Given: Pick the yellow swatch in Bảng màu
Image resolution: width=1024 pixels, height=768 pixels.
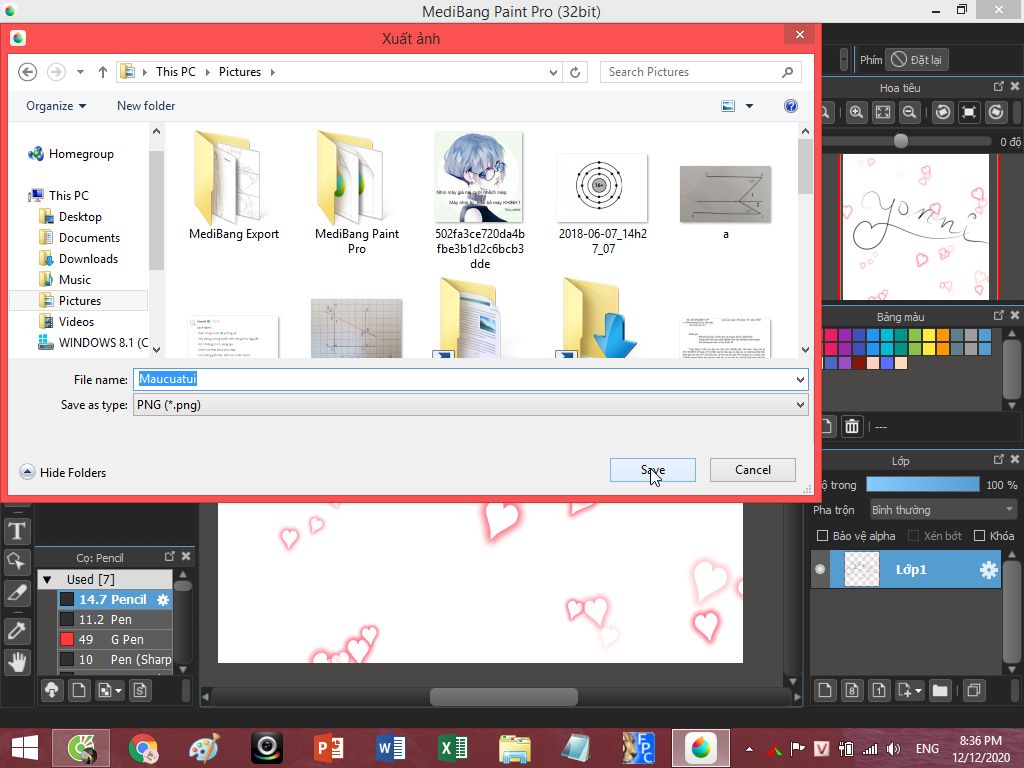Looking at the screenshot, I should [x=929, y=336].
